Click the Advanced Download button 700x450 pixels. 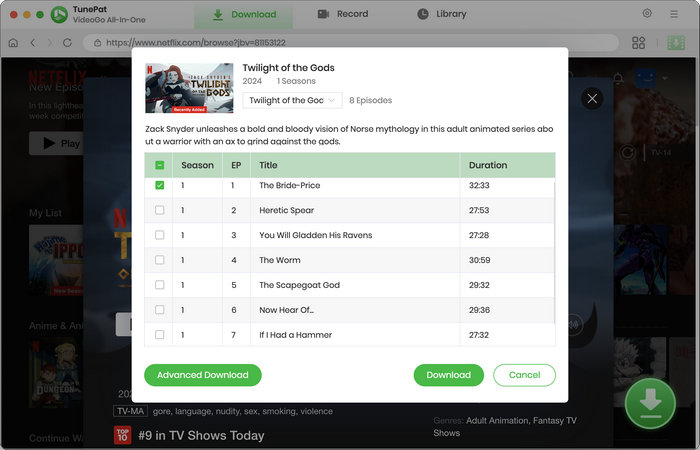203,375
